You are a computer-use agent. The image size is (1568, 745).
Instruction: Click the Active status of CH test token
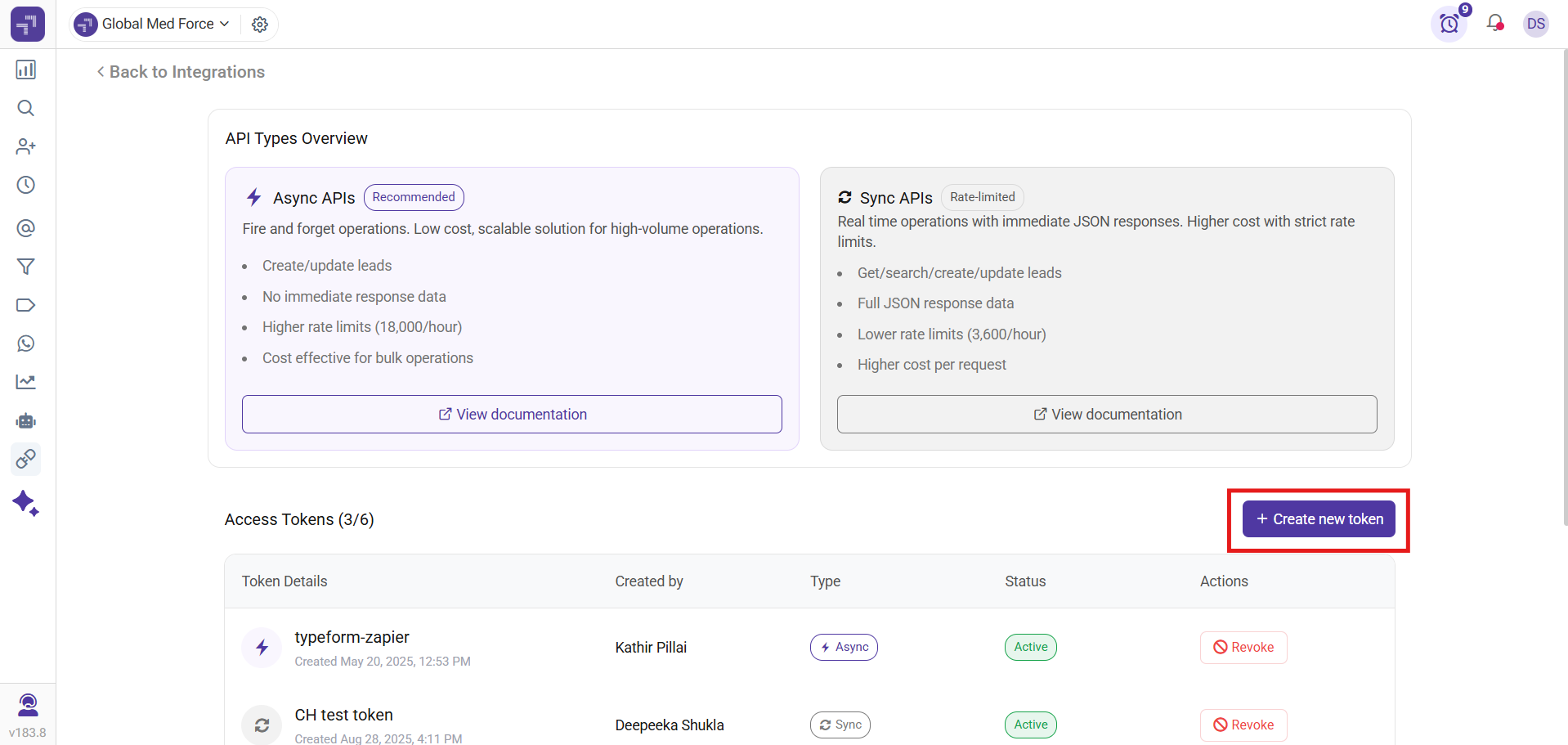[x=1031, y=725]
